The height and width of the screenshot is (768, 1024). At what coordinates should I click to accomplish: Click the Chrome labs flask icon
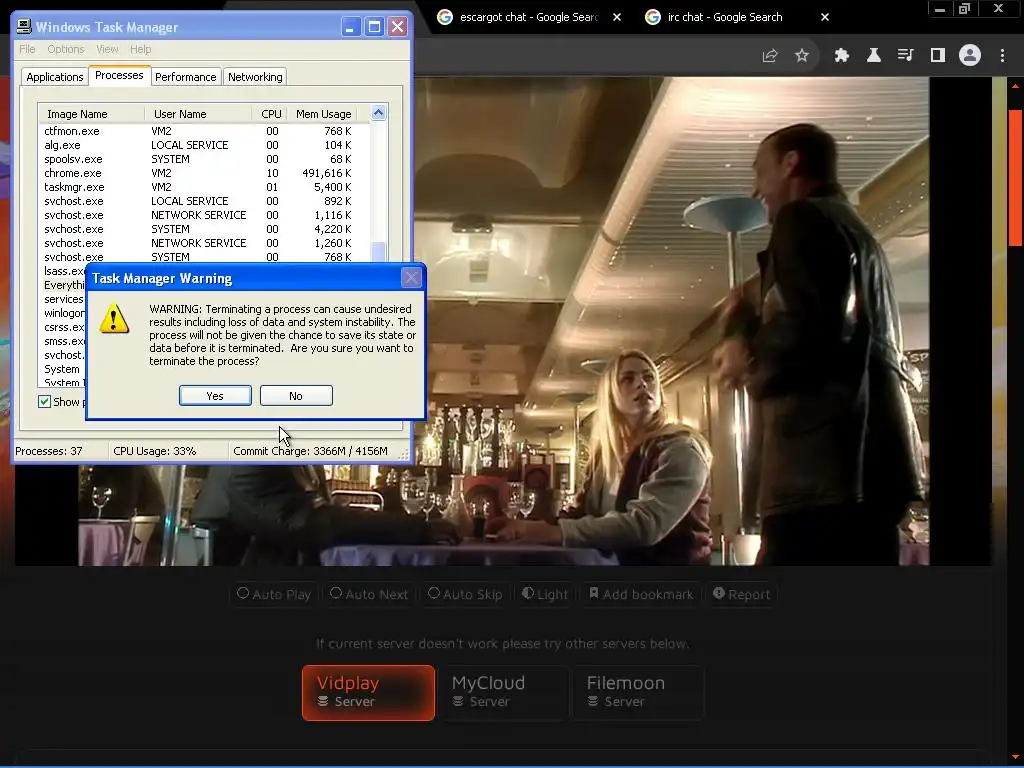click(874, 56)
